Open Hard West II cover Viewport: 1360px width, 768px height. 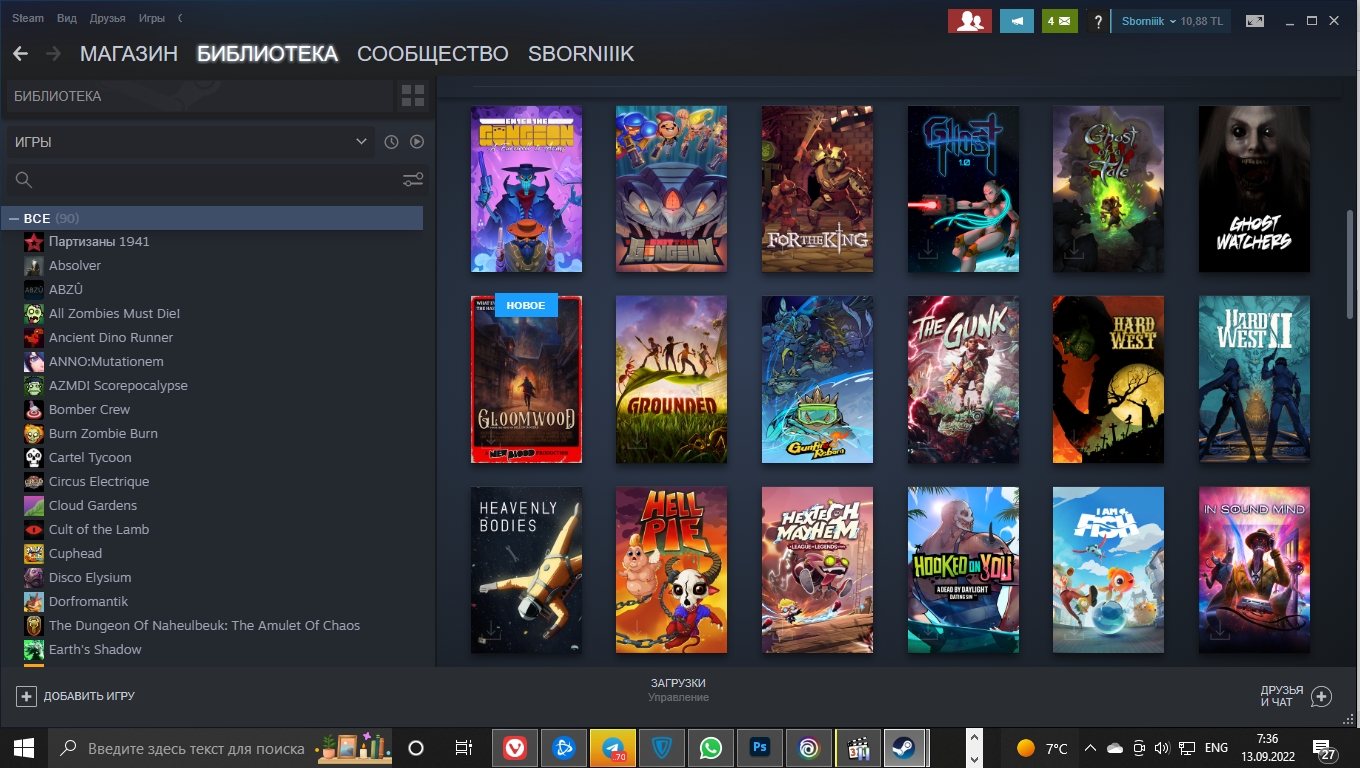[1254, 379]
